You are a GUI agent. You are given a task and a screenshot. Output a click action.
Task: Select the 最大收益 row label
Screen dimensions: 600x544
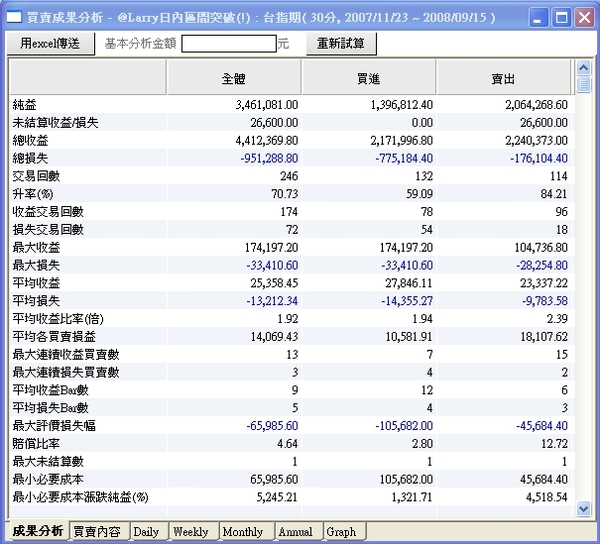[36, 248]
